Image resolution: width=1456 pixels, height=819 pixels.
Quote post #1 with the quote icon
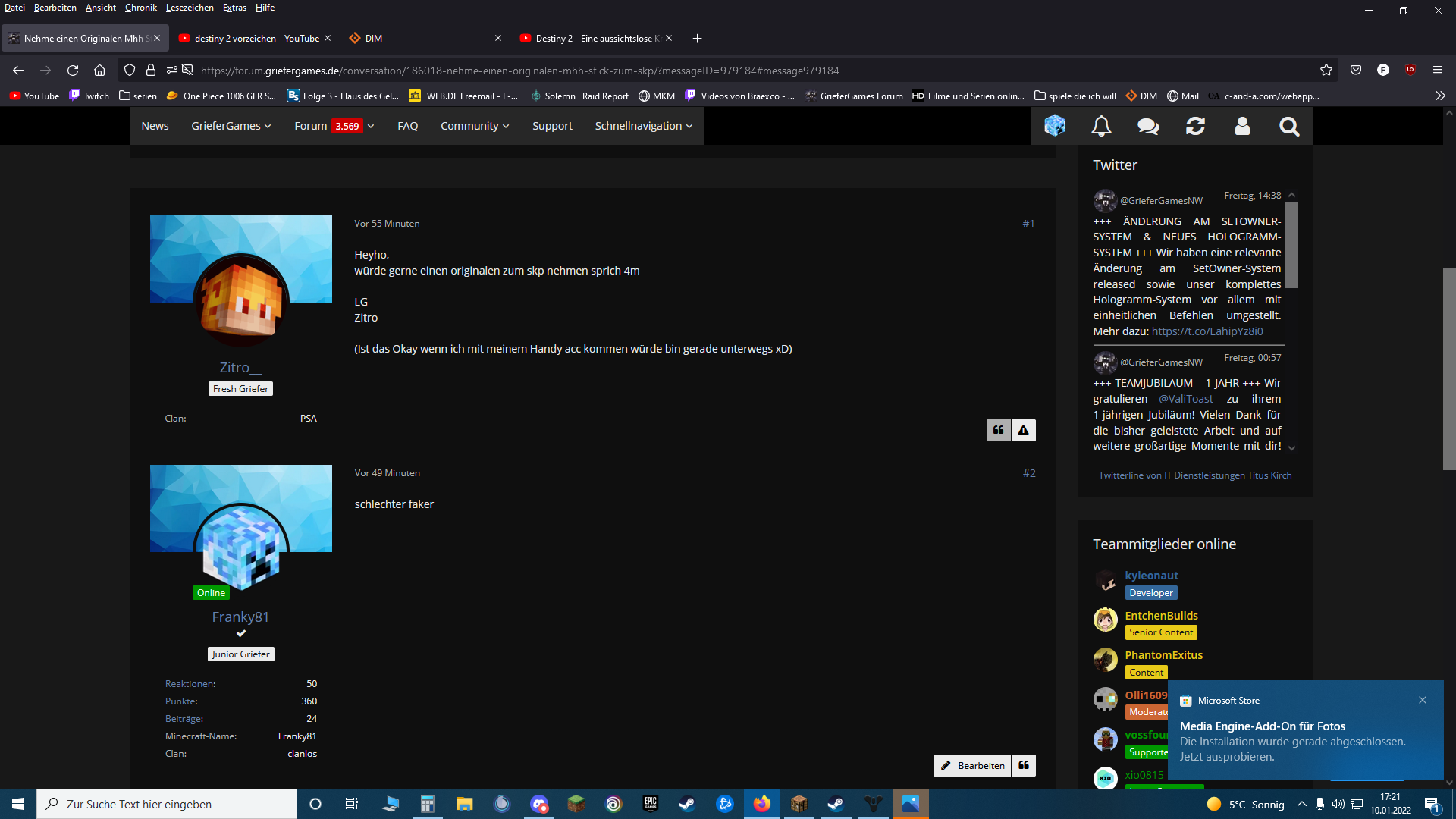point(999,430)
